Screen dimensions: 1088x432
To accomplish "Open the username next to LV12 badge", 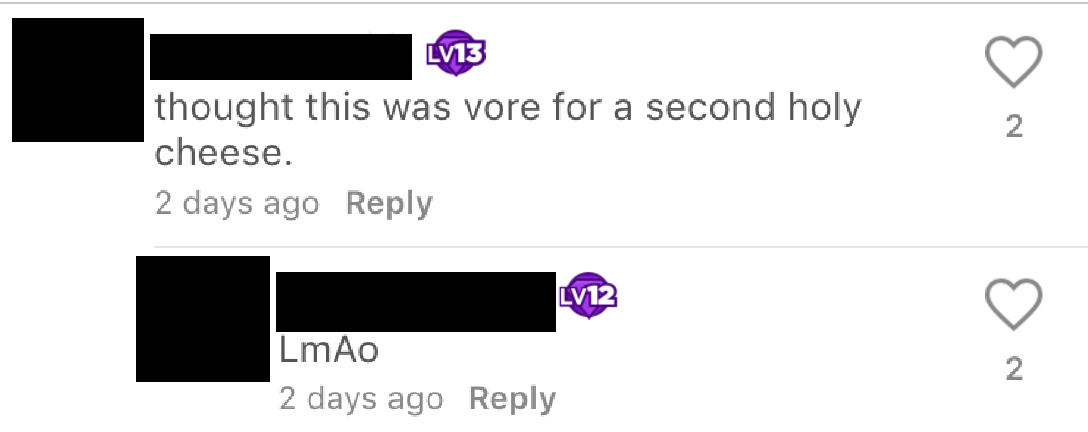I will coord(416,302).
